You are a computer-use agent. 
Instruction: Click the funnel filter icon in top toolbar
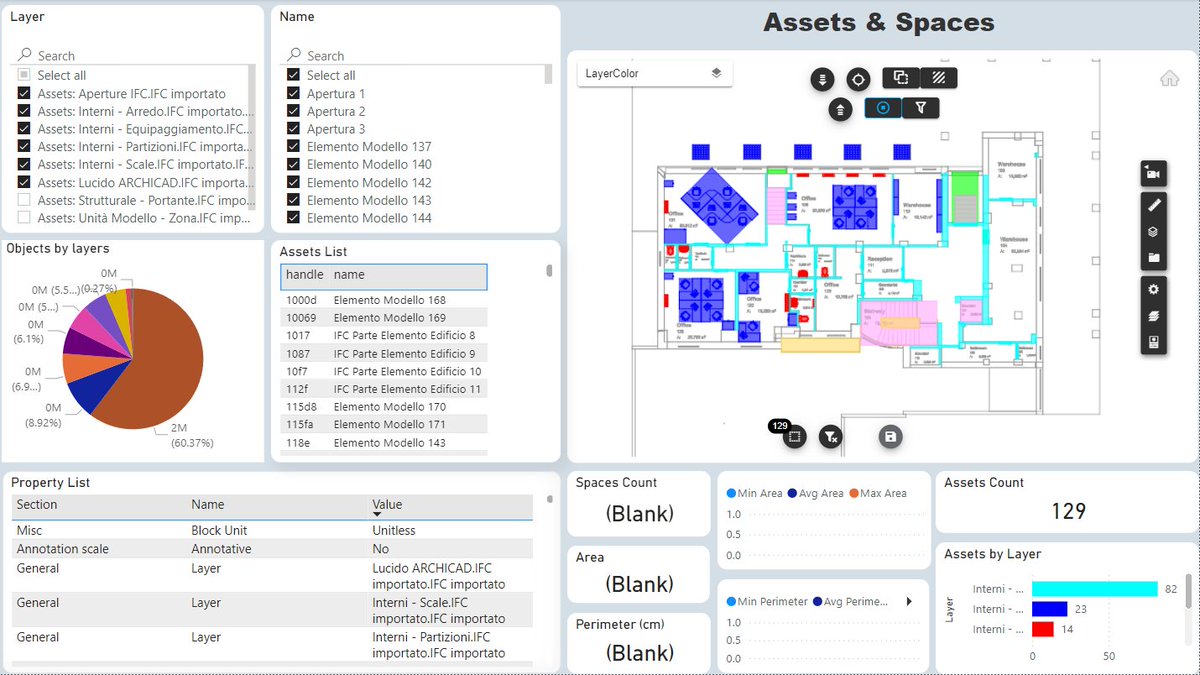(x=920, y=108)
